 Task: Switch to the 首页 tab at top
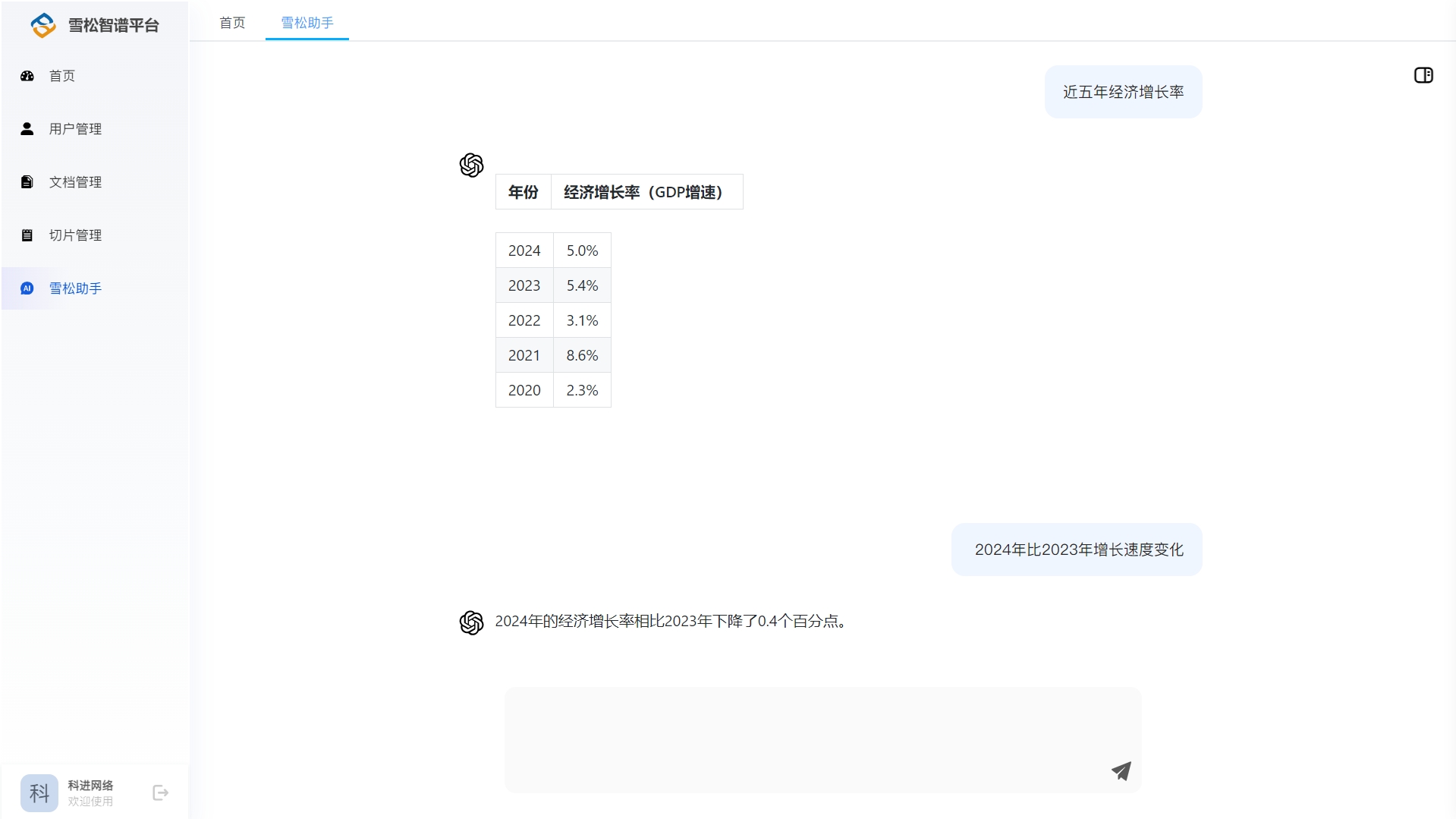click(x=232, y=23)
